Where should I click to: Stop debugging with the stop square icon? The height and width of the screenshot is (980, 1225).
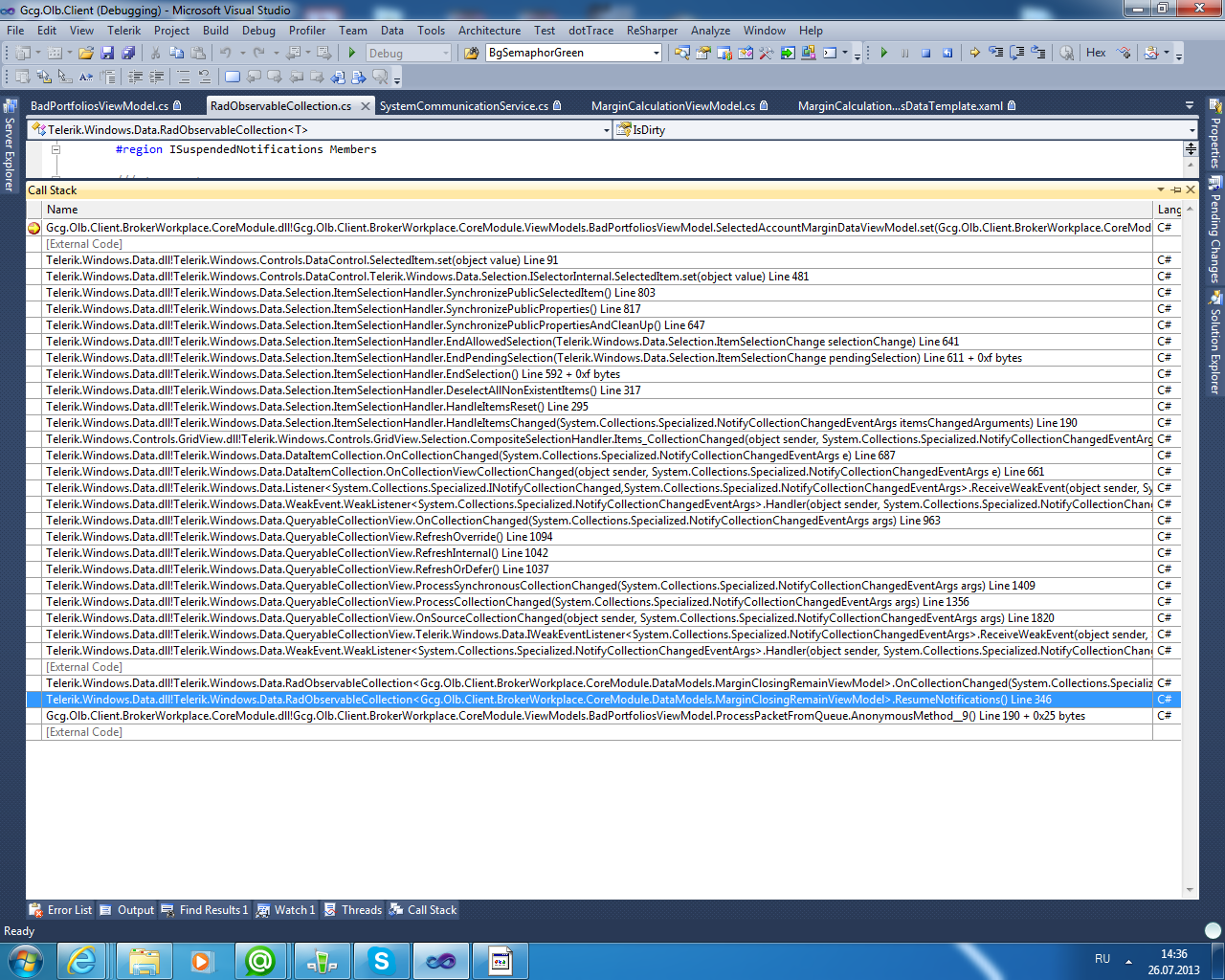925,54
